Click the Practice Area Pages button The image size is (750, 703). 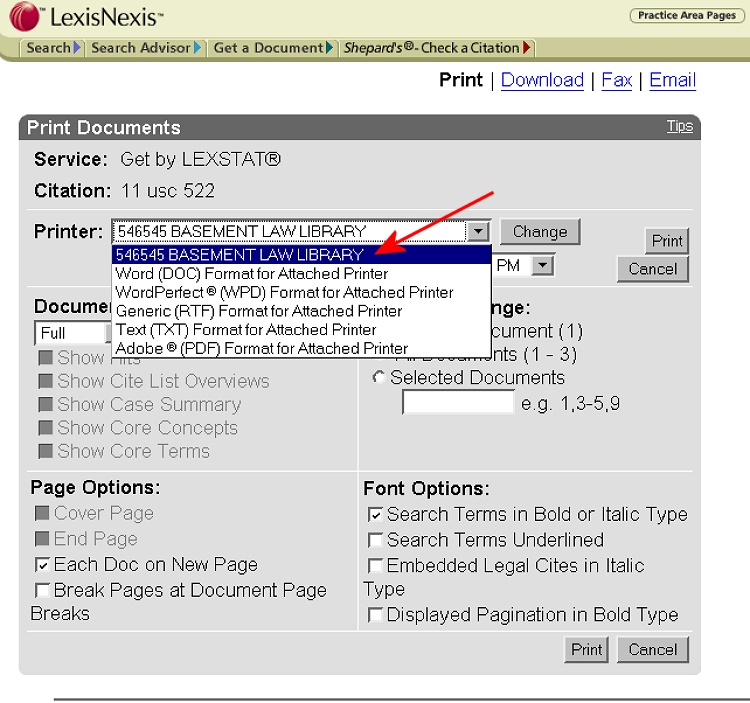click(x=686, y=15)
